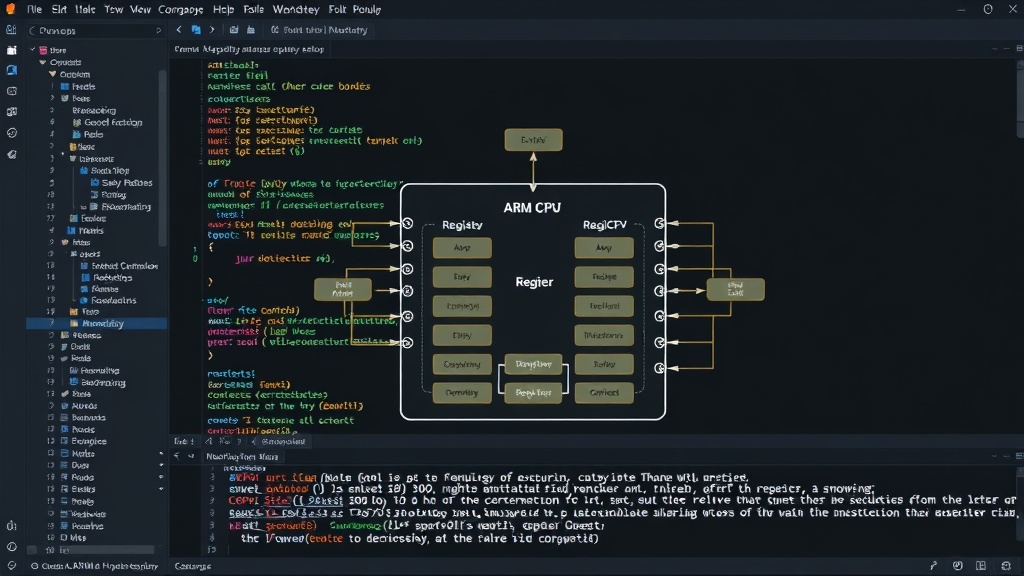Screen dimensions: 1024x576
Task: Click the top block under the 'Registy' heading
Action: 462,248
